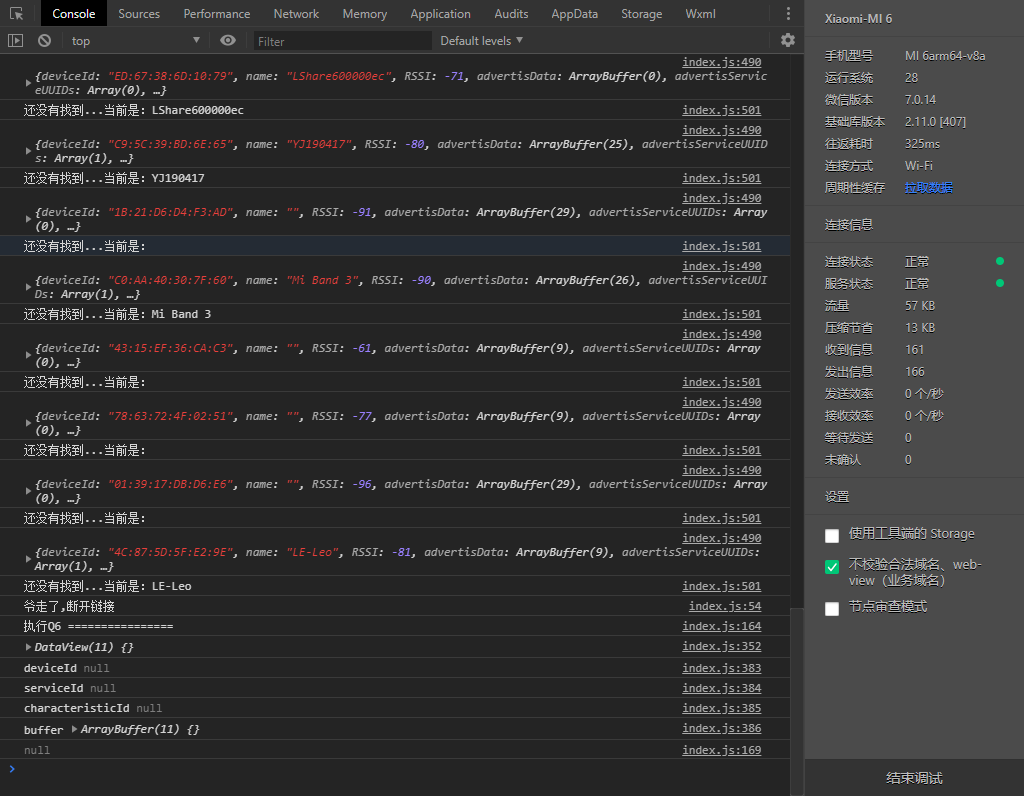Screen dimensions: 1024x796
Task: Open console settings gear icon
Action: (788, 40)
